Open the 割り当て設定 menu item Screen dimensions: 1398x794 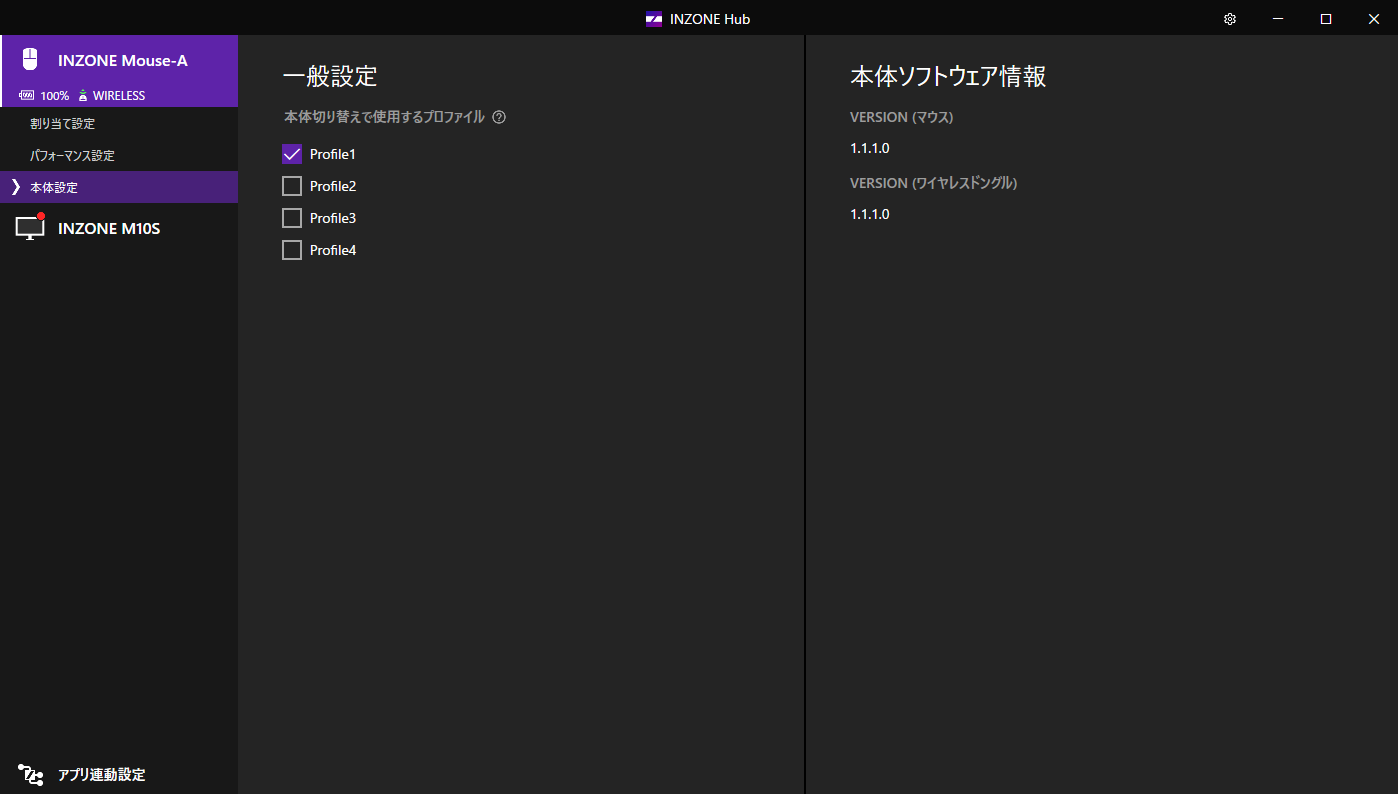point(62,124)
